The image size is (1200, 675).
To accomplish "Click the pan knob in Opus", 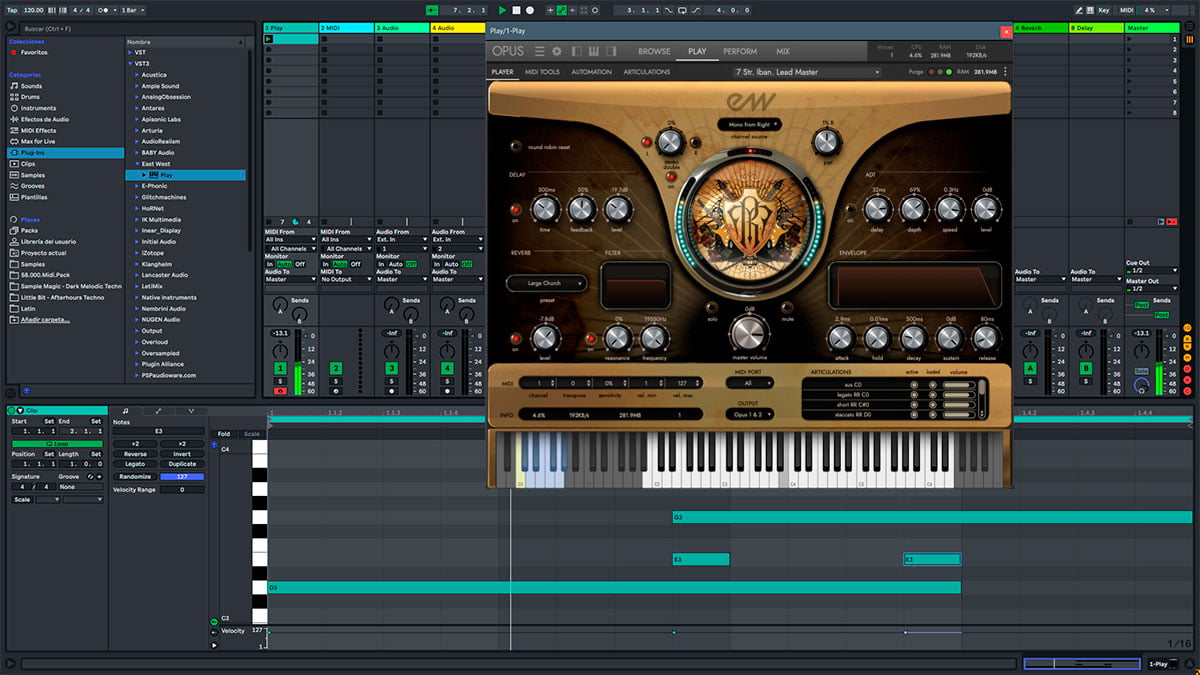I will [x=826, y=143].
